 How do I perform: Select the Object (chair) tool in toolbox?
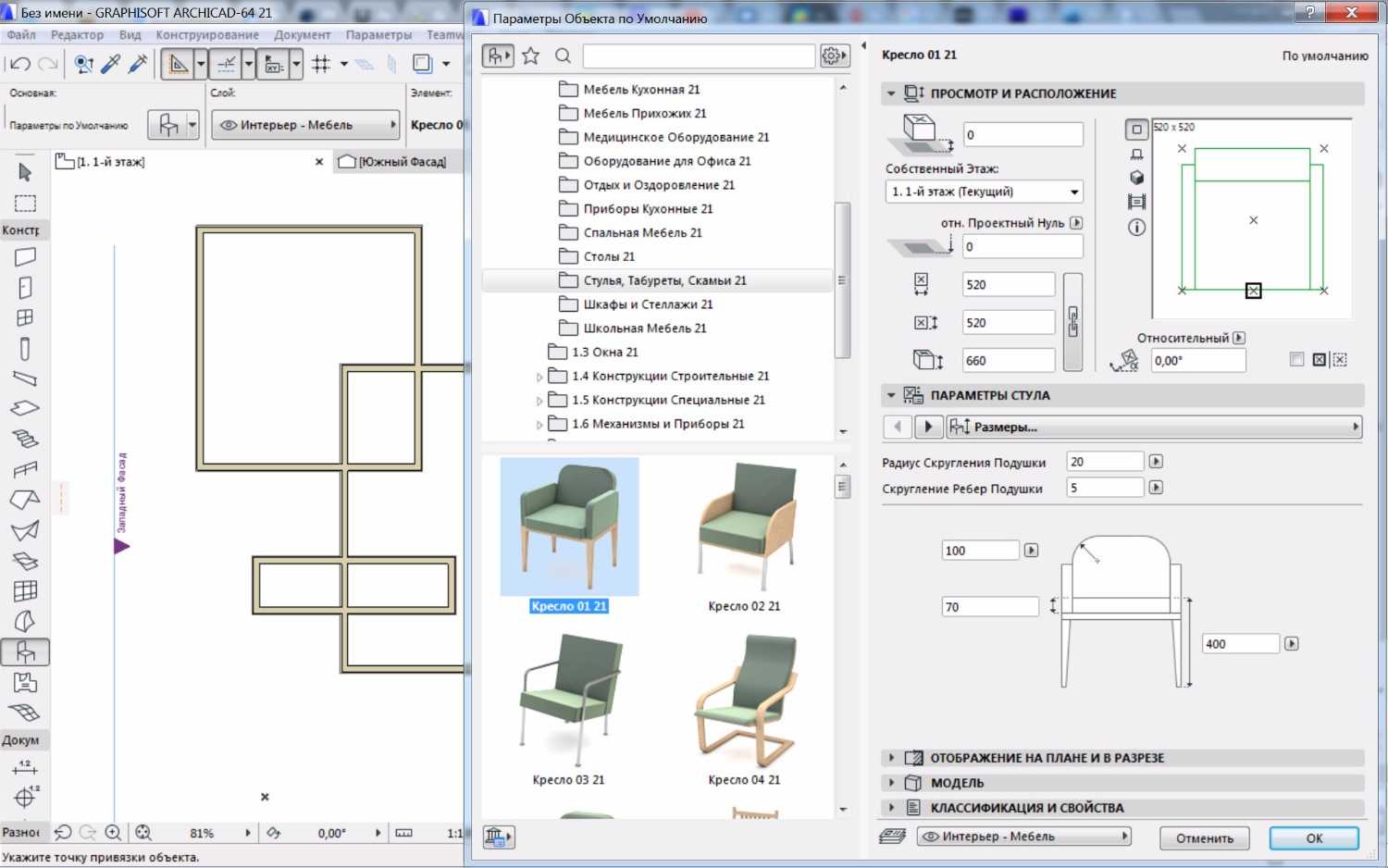click(x=25, y=652)
